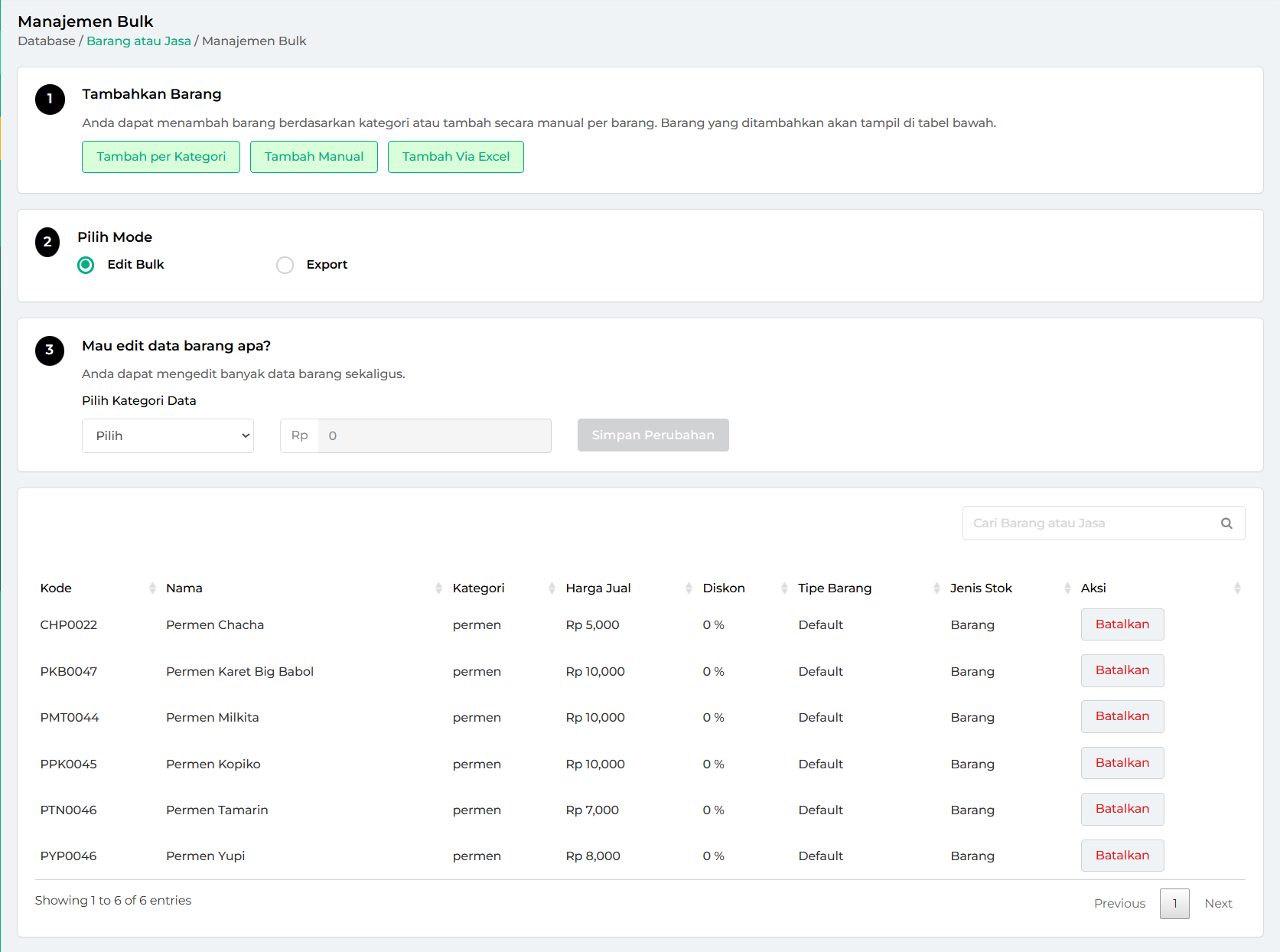Click price Rp 5,000 cell
Image resolution: width=1280 pixels, height=952 pixels.
coord(592,625)
